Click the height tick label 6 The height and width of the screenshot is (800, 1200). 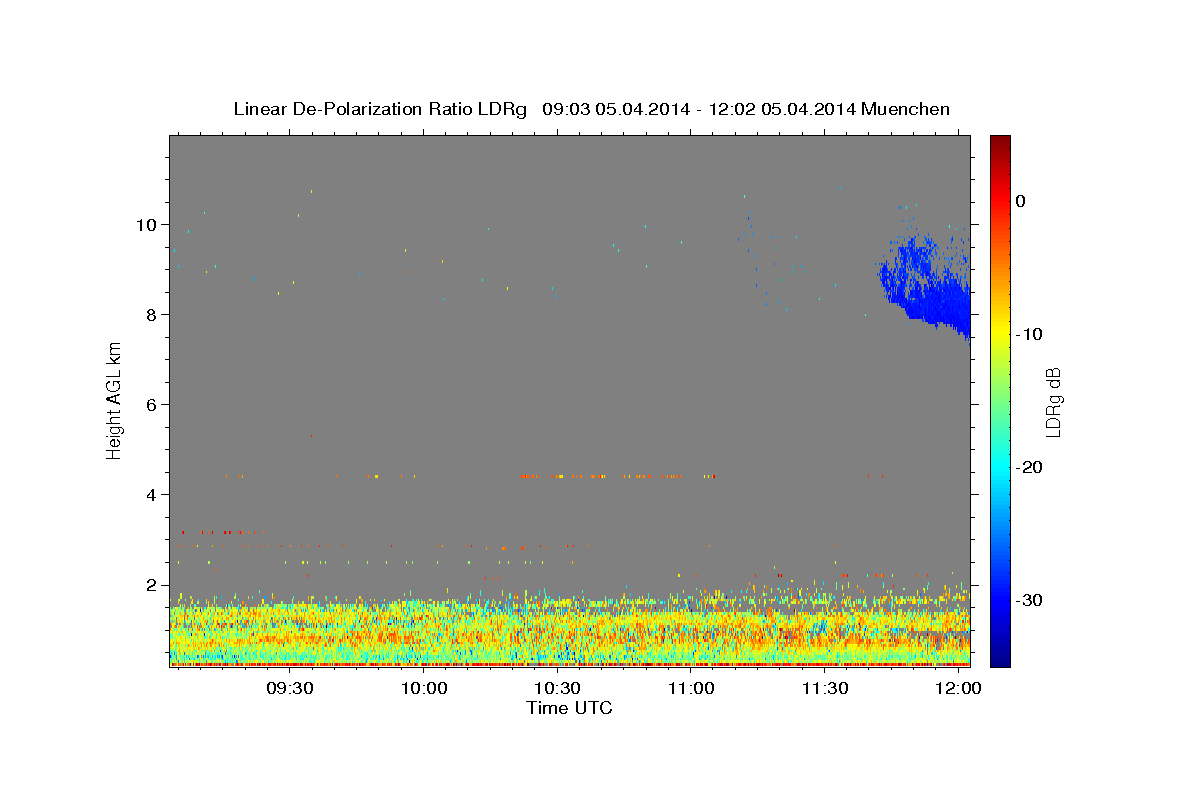click(x=152, y=404)
